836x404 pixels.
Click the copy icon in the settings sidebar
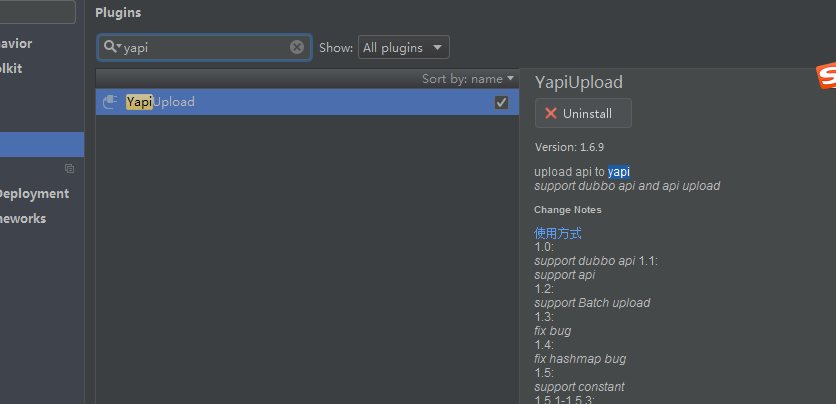pos(69,168)
